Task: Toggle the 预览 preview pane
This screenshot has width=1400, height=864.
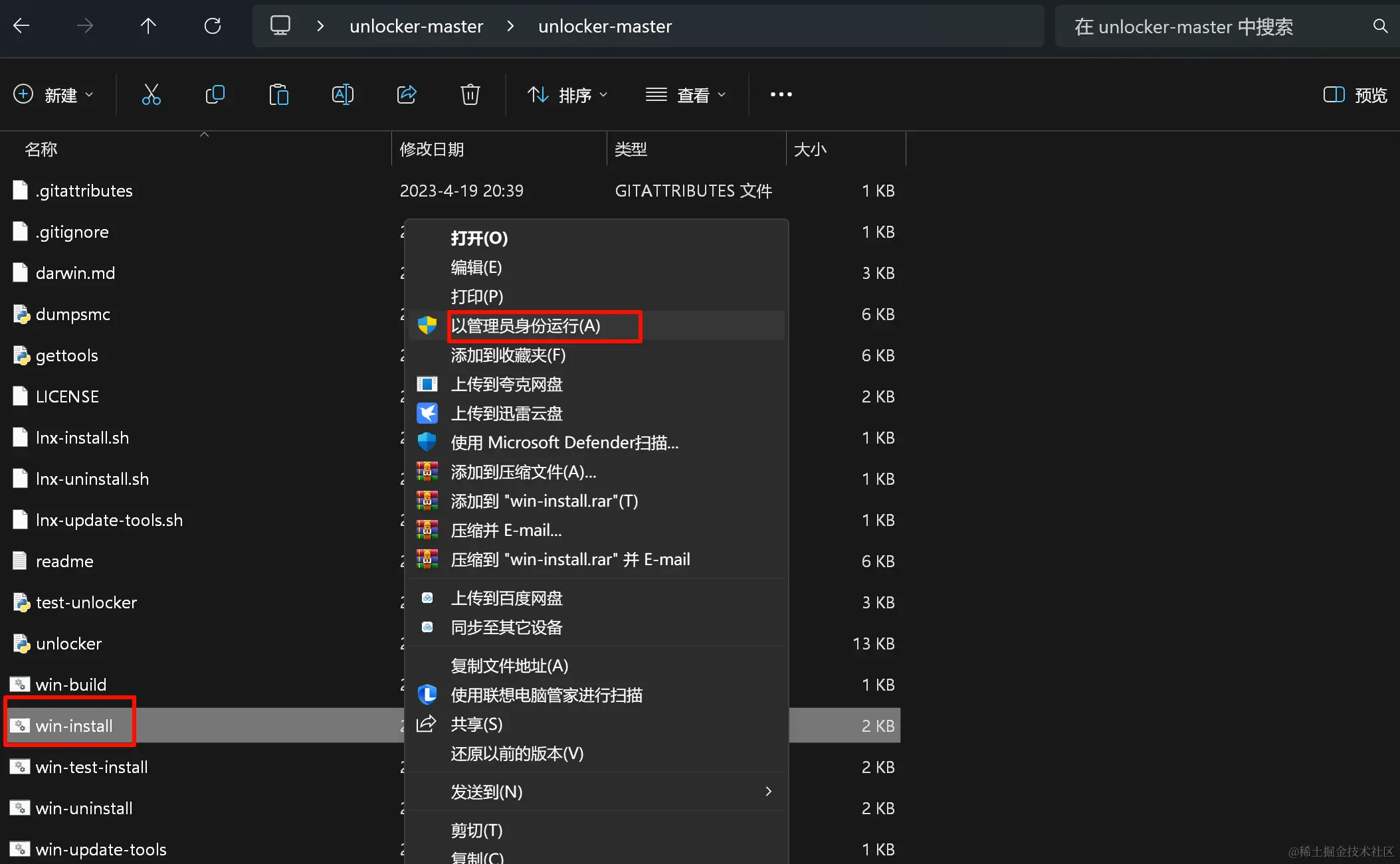Action: click(1355, 95)
